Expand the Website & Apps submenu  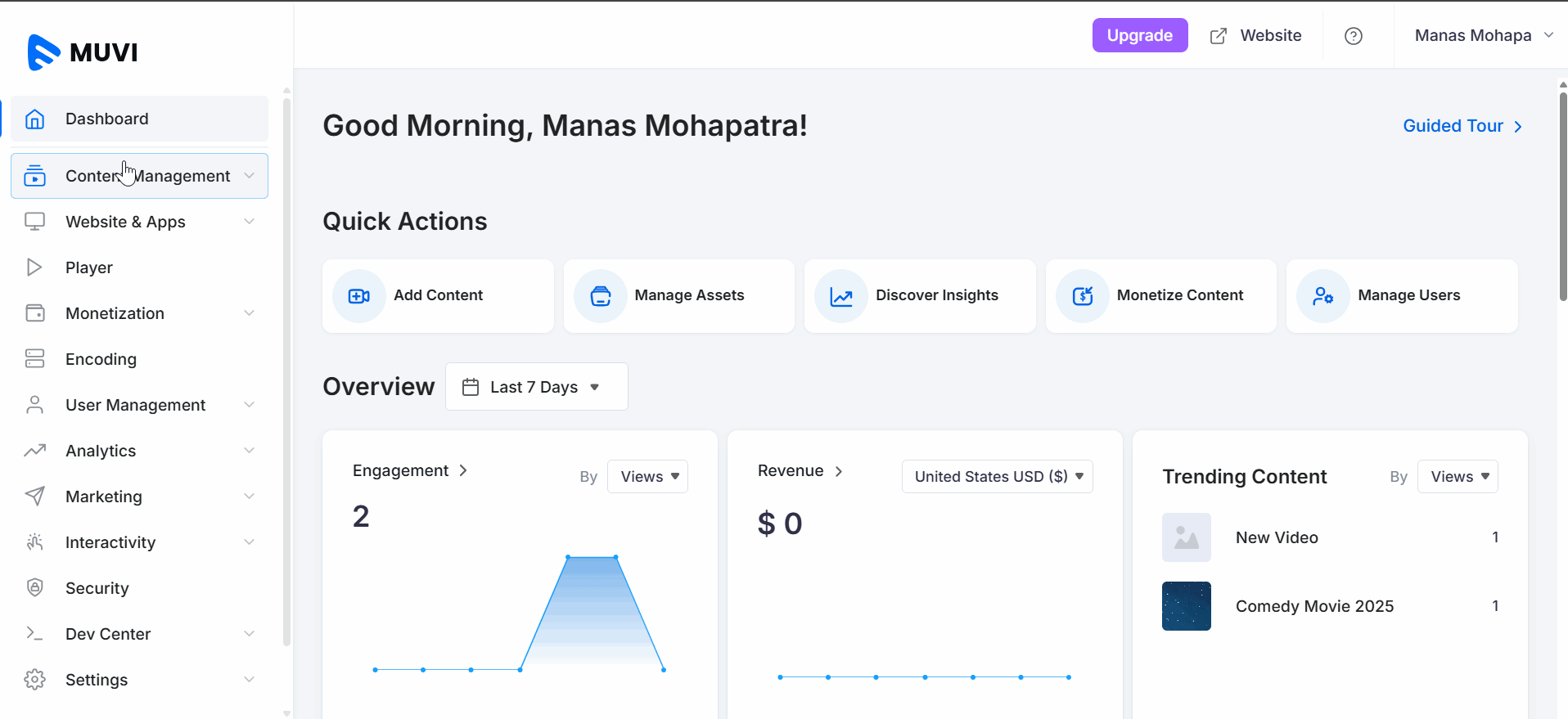pyautogui.click(x=249, y=222)
